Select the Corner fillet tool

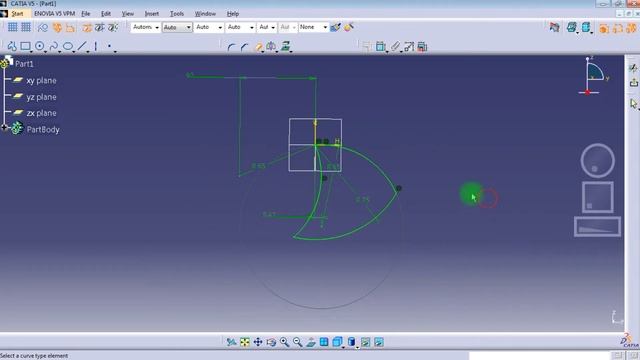tap(231, 47)
